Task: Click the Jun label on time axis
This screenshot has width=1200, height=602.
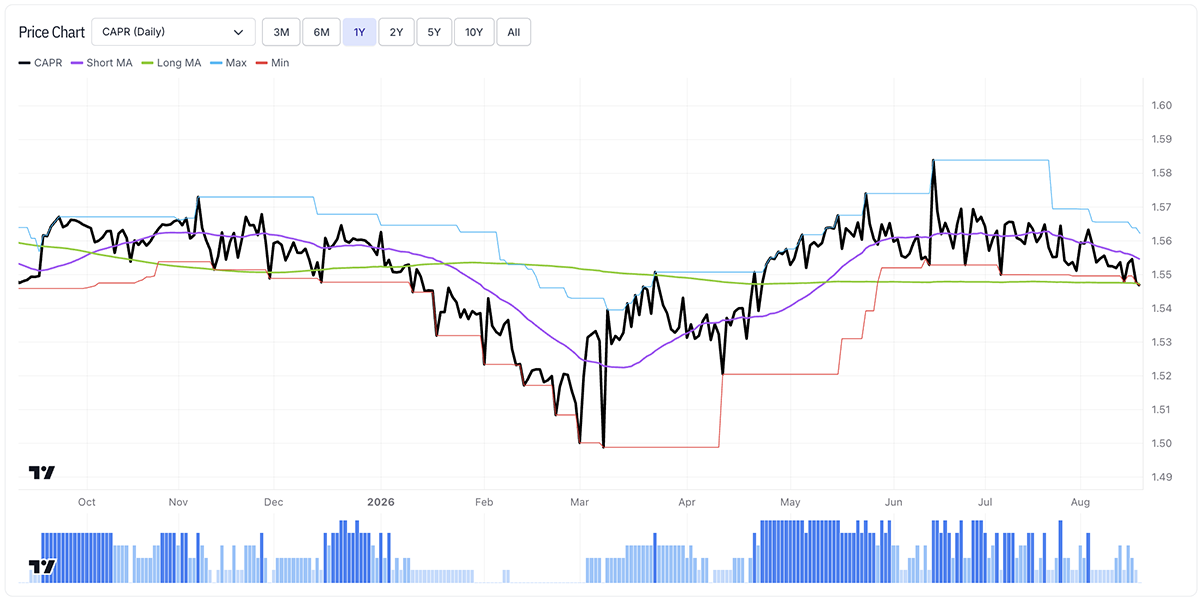Action: (894, 502)
